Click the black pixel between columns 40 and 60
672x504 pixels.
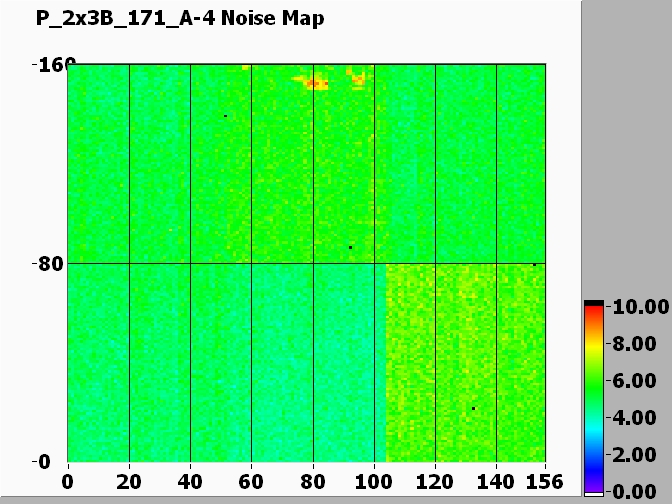pos(226,116)
